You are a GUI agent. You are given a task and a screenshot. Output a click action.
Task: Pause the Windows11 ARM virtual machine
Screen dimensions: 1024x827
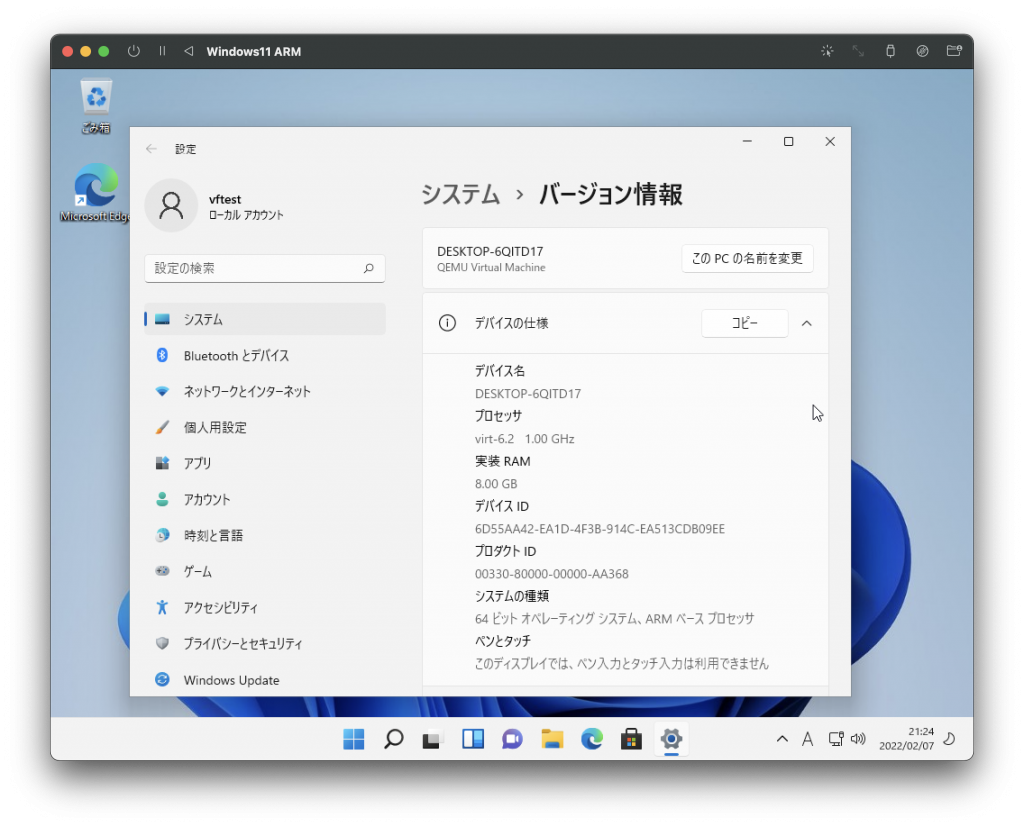click(162, 51)
